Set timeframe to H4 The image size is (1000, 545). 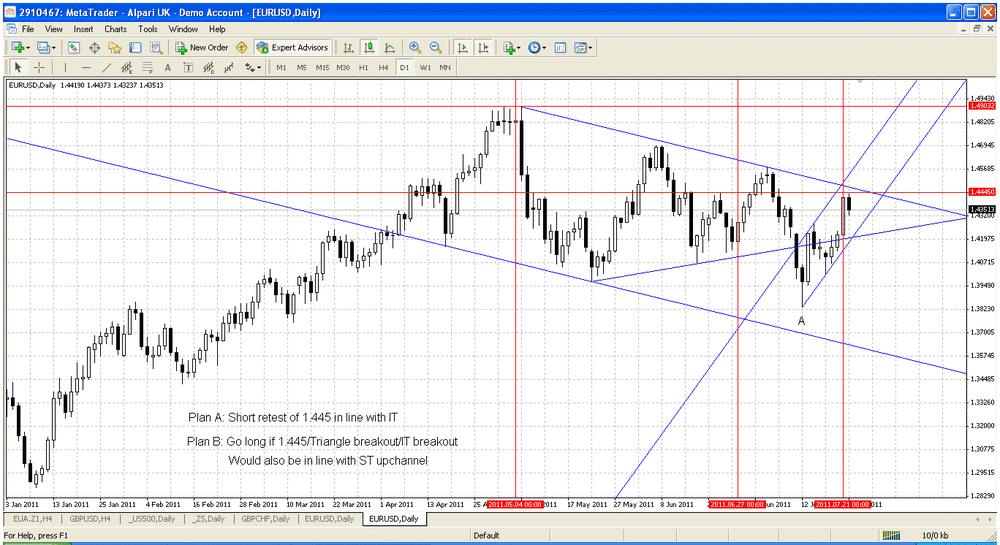(384, 67)
